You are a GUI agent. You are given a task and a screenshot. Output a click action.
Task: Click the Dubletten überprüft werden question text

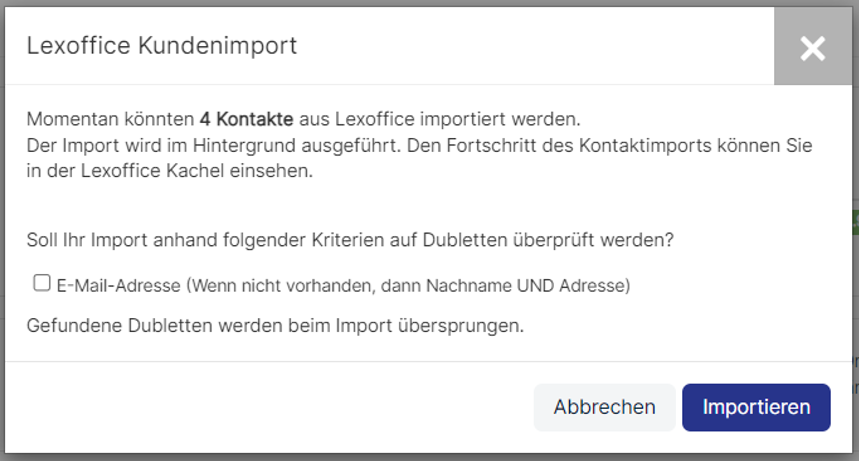[548, 240]
